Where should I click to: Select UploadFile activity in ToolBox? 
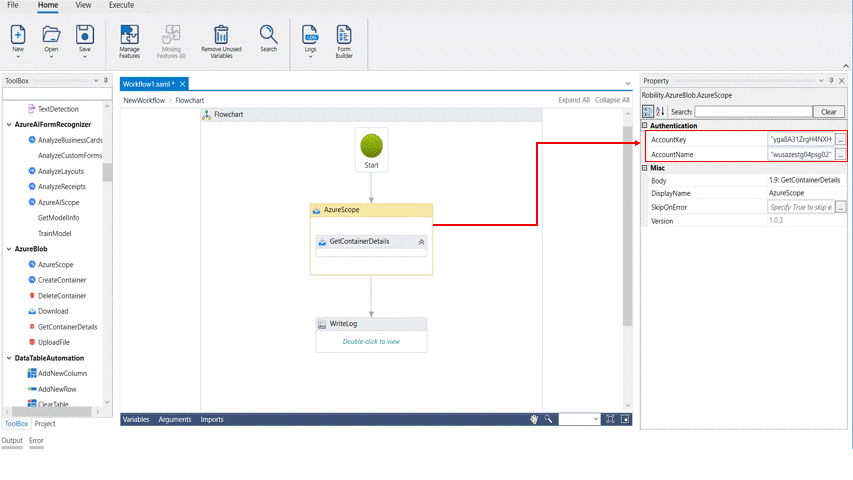click(x=54, y=342)
